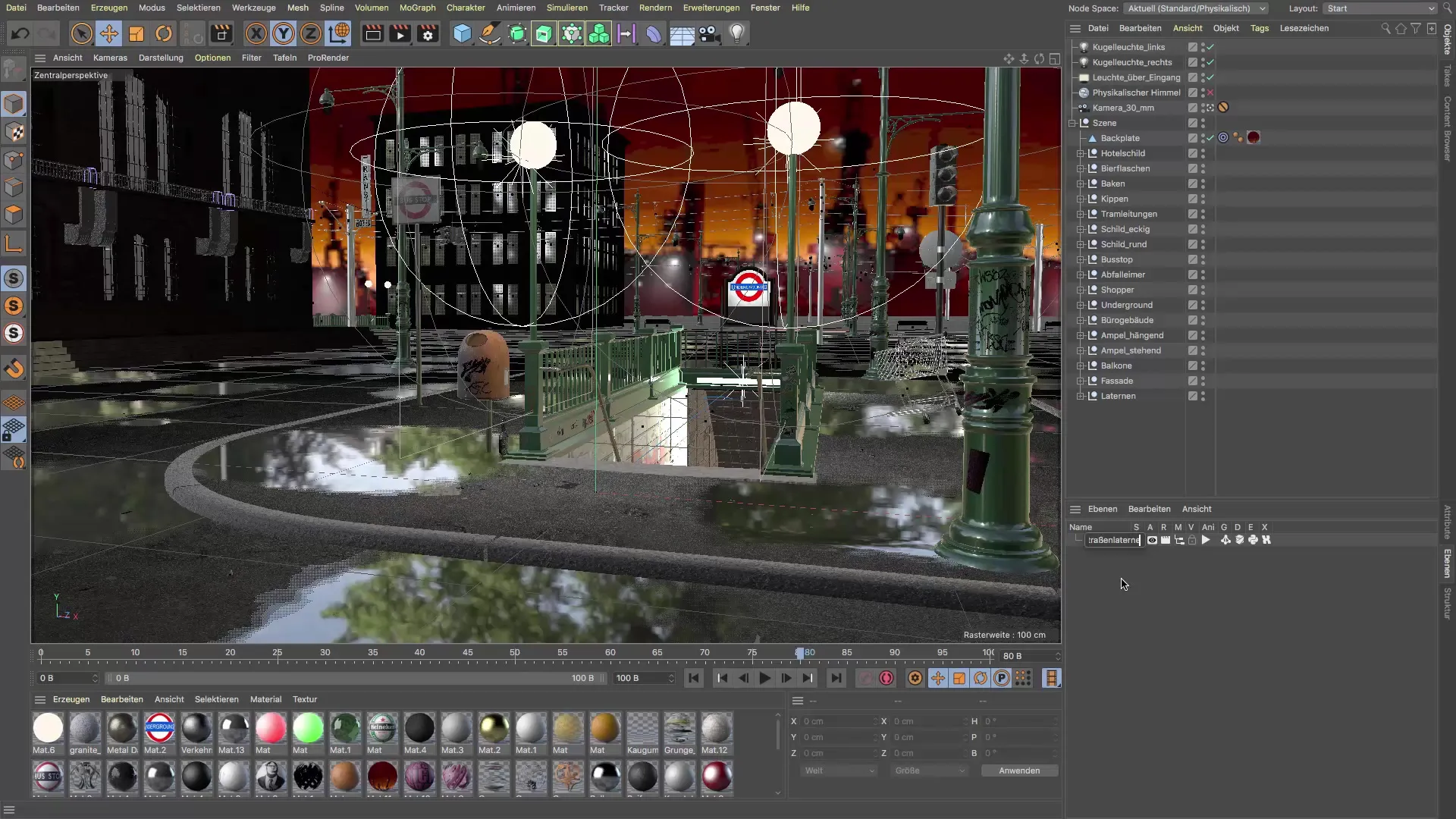
Task: Click the timeline playhead at frame 80
Action: pos(799,654)
